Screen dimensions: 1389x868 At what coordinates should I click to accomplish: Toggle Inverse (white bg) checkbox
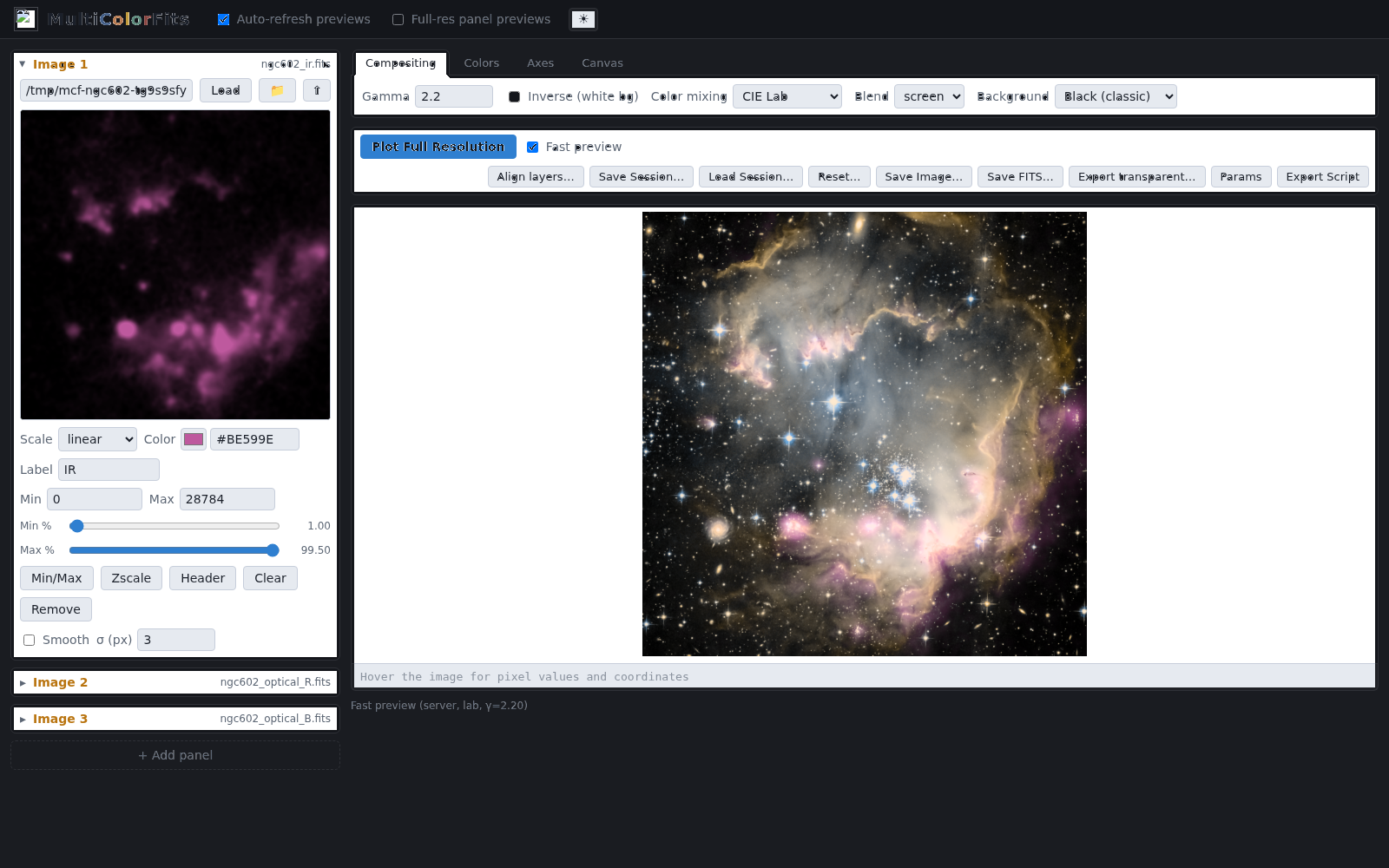click(515, 96)
